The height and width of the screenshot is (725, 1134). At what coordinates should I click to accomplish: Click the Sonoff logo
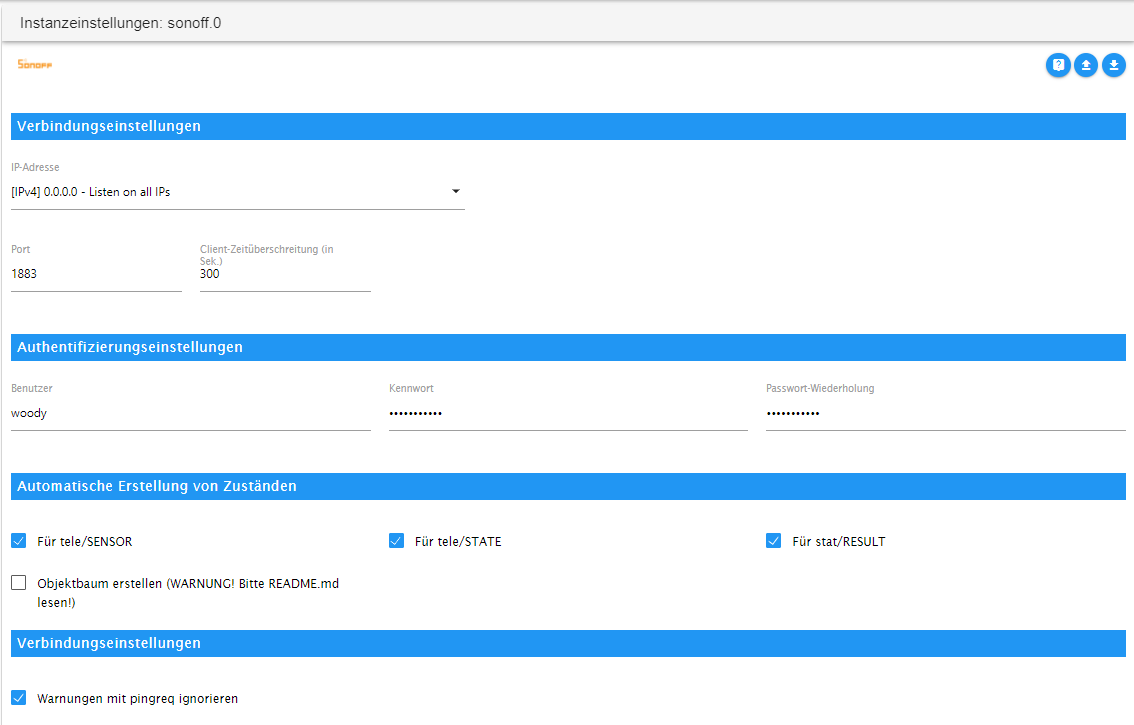35,64
